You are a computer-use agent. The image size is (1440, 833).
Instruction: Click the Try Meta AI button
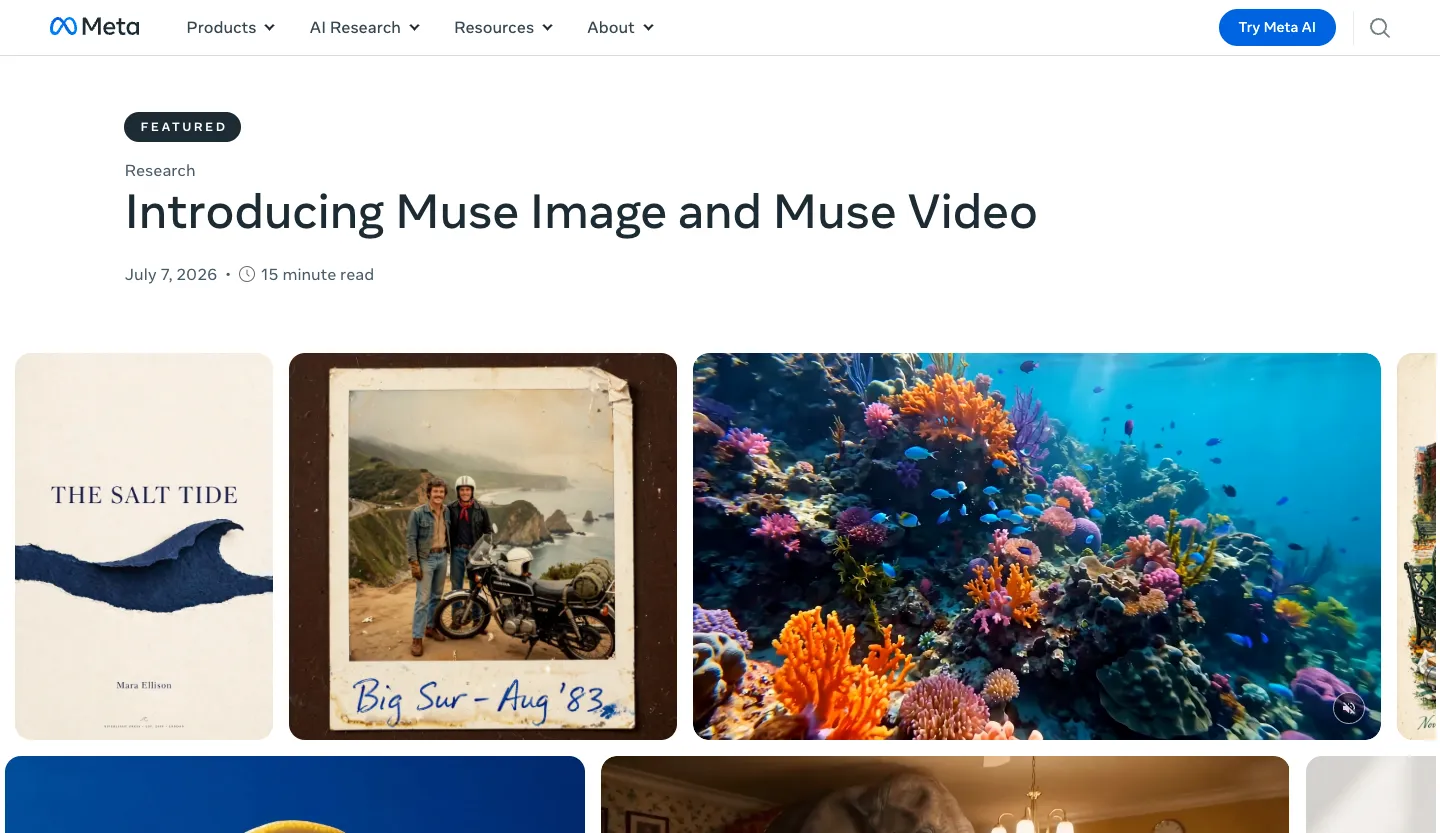(1277, 27)
